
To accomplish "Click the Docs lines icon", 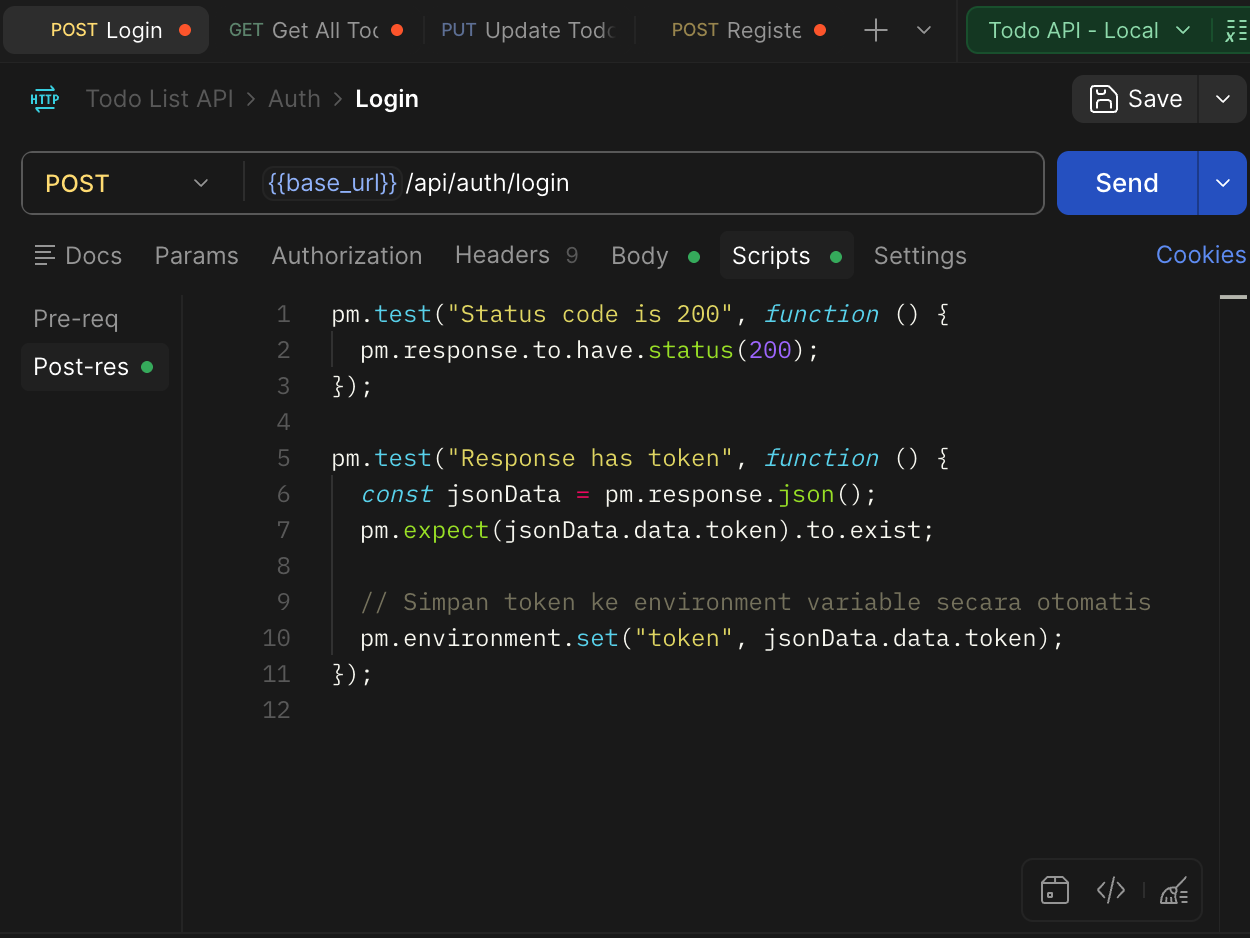I will 45,256.
